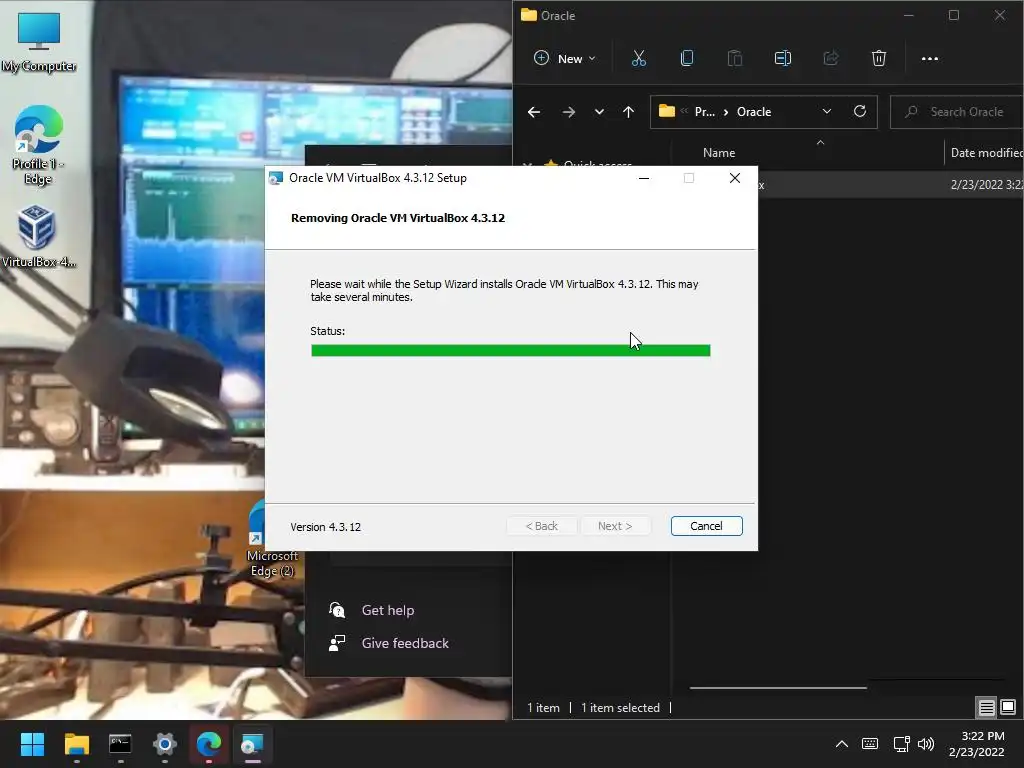
Task: Click the Share icon in Explorer toolbar
Action: (x=831, y=59)
